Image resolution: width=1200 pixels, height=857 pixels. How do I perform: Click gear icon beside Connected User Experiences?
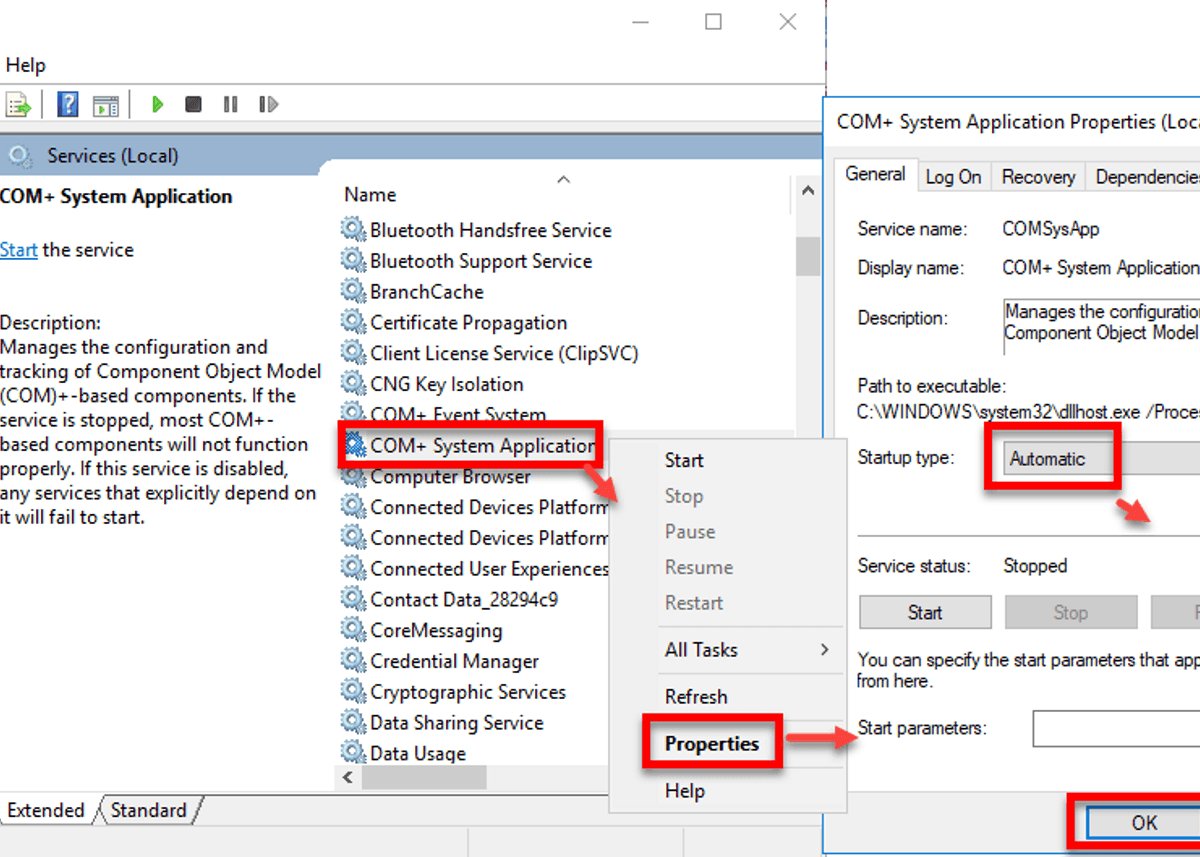click(x=354, y=569)
